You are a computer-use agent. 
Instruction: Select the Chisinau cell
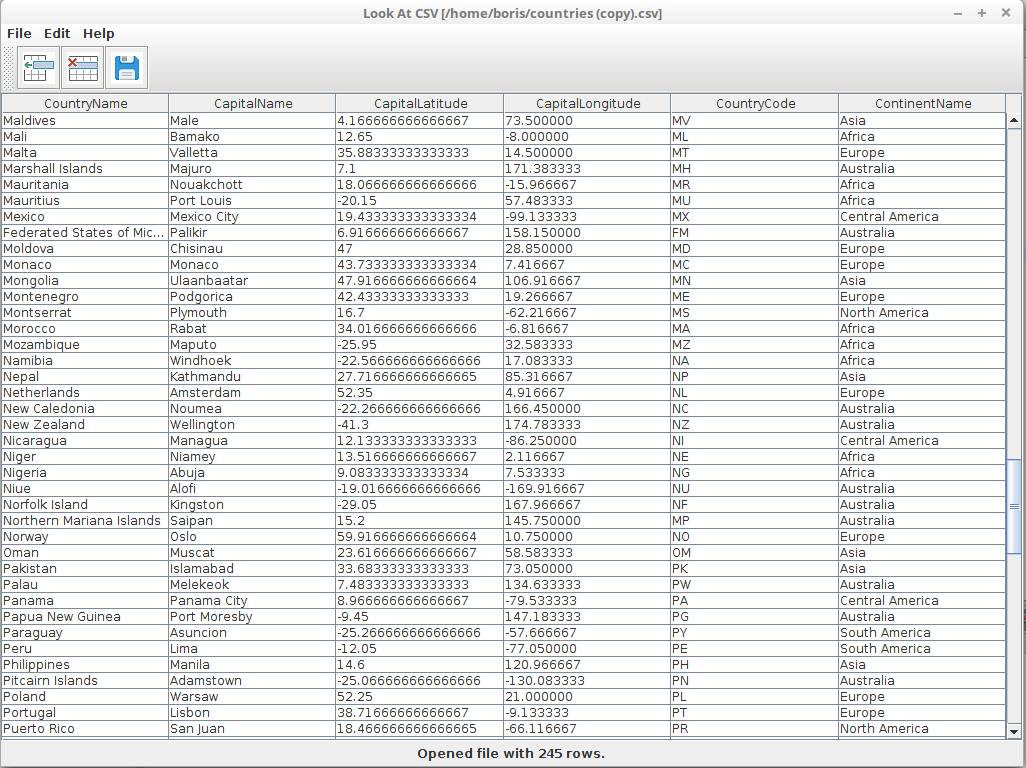click(x=253, y=249)
